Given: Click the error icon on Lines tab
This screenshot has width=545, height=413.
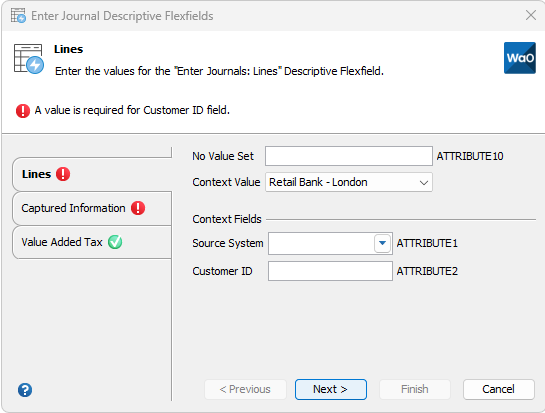Looking at the screenshot, I should 63,174.
